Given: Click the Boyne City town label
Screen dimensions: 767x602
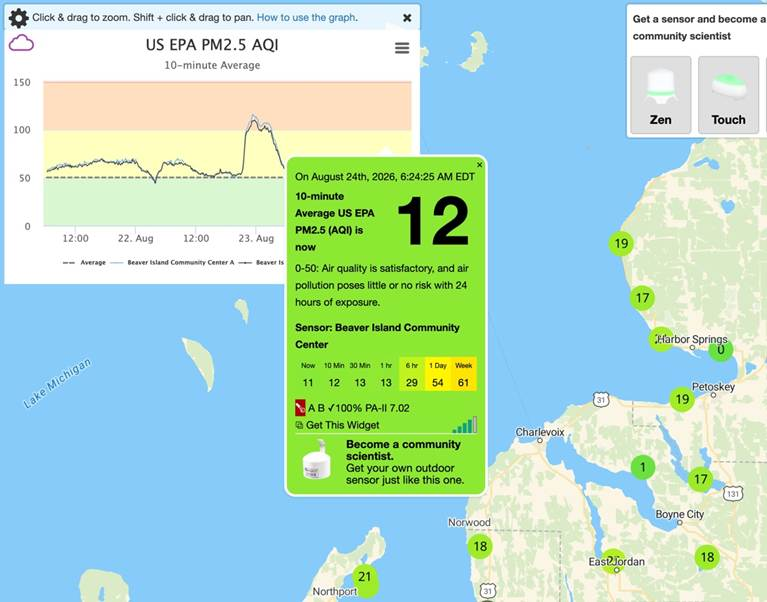Looking at the screenshot, I should pyautogui.click(x=679, y=514).
